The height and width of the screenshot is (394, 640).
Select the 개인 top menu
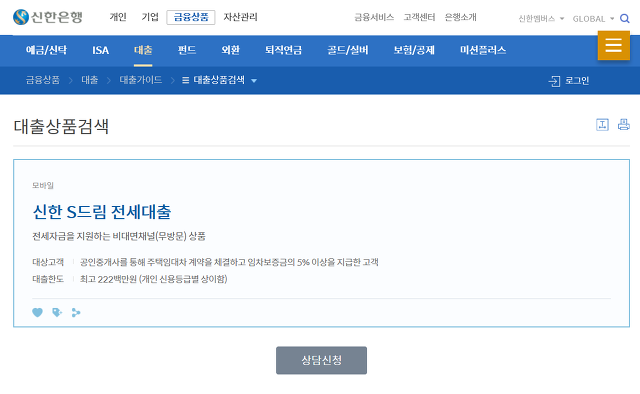(x=118, y=17)
